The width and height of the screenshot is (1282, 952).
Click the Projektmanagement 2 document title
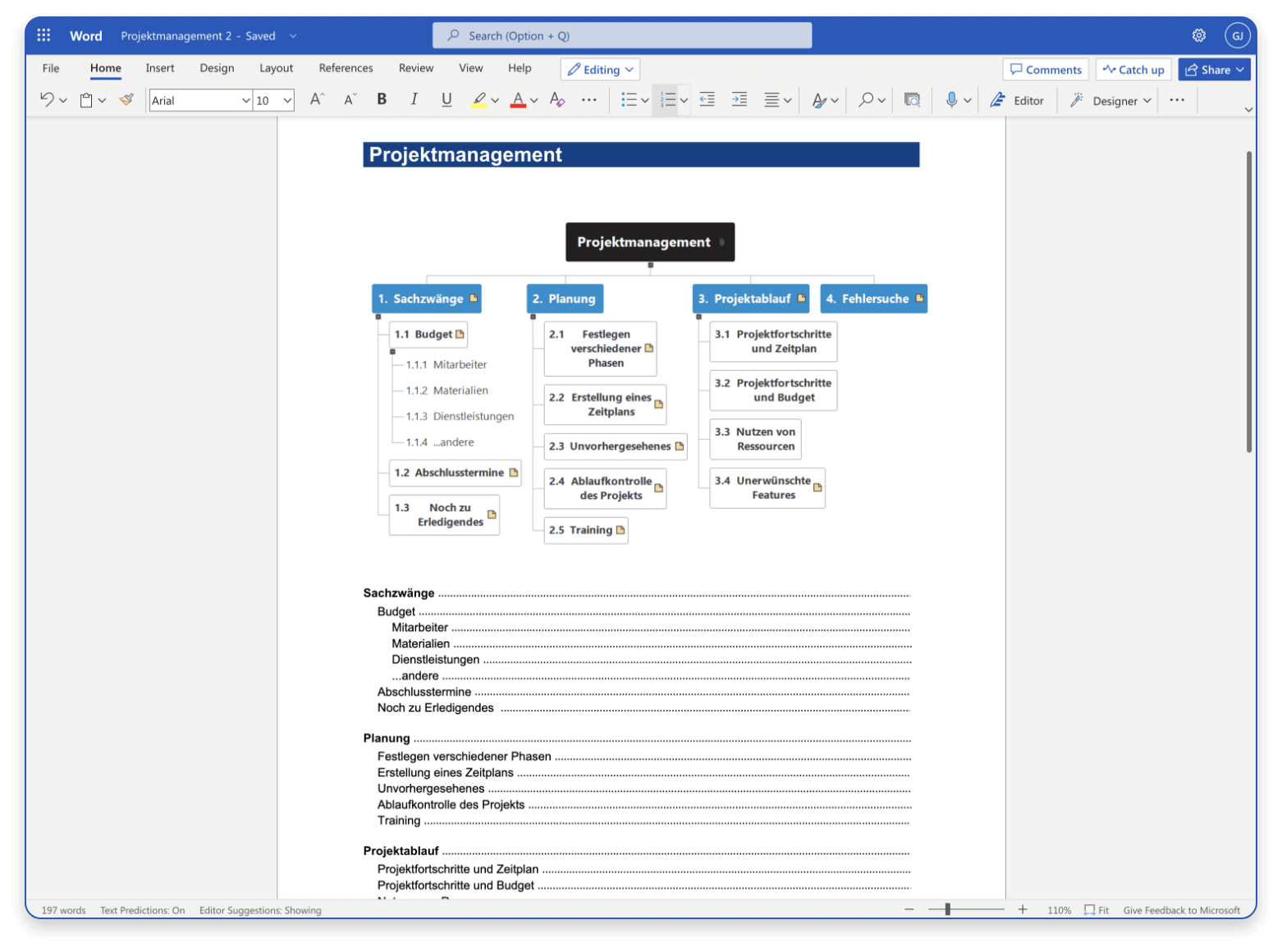point(176,36)
